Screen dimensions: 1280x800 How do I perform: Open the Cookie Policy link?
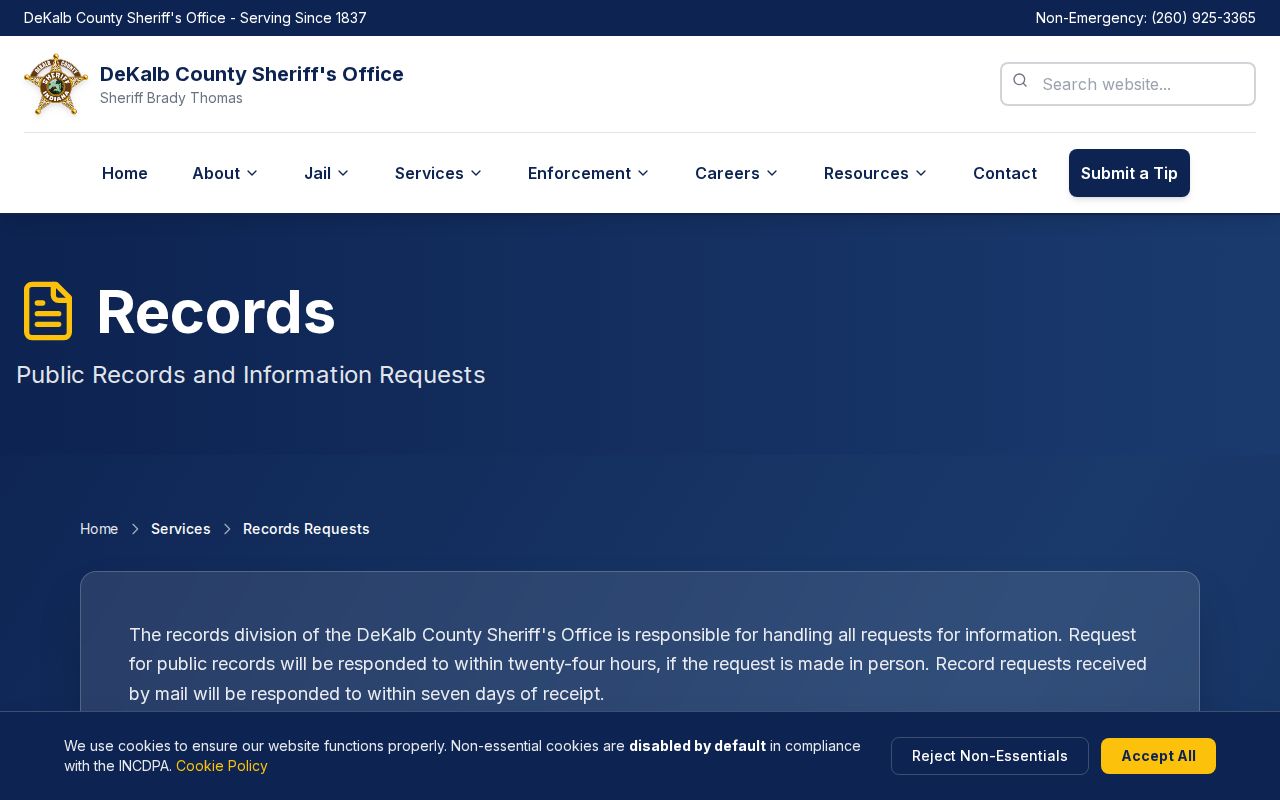point(222,766)
